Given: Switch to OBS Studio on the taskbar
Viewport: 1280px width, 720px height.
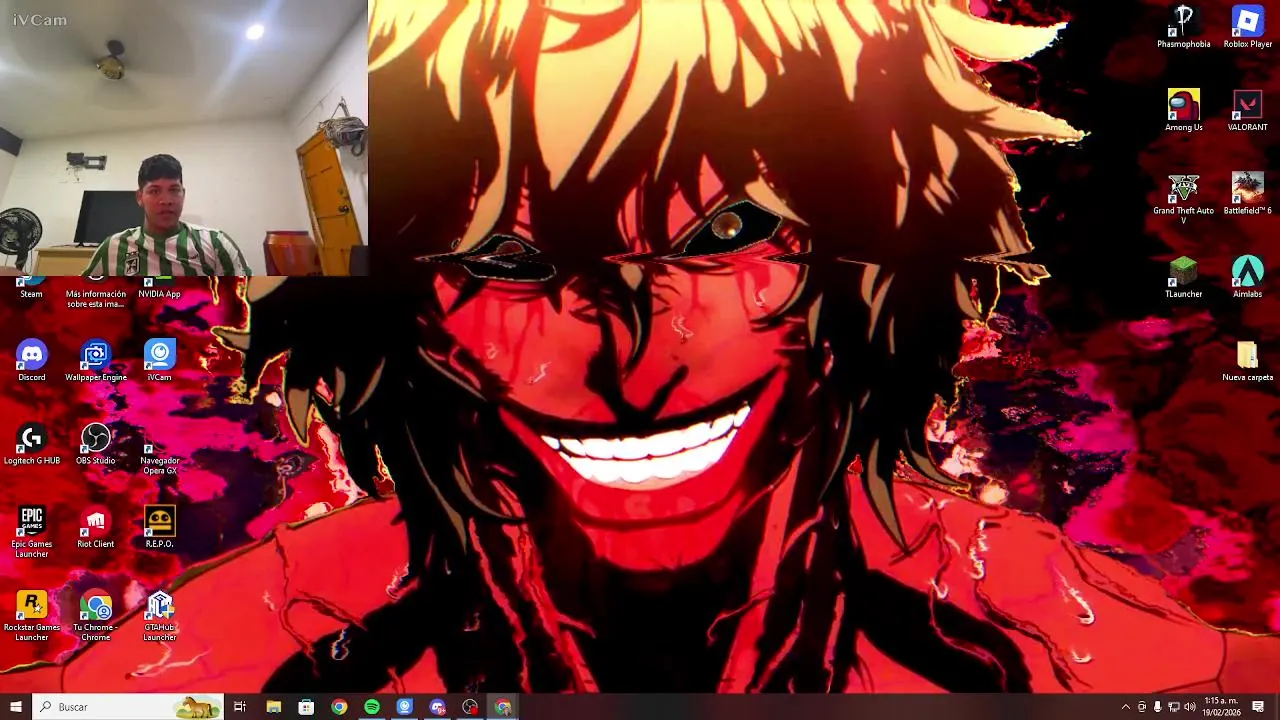Looking at the screenshot, I should click(x=470, y=707).
